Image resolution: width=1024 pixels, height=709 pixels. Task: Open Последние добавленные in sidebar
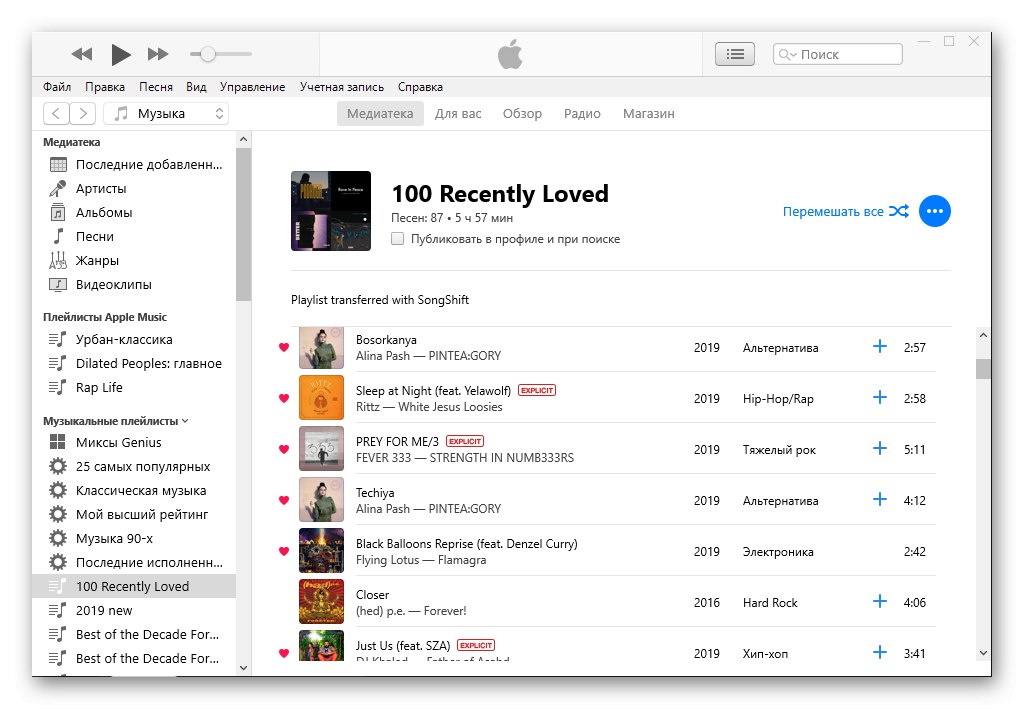click(x=135, y=165)
